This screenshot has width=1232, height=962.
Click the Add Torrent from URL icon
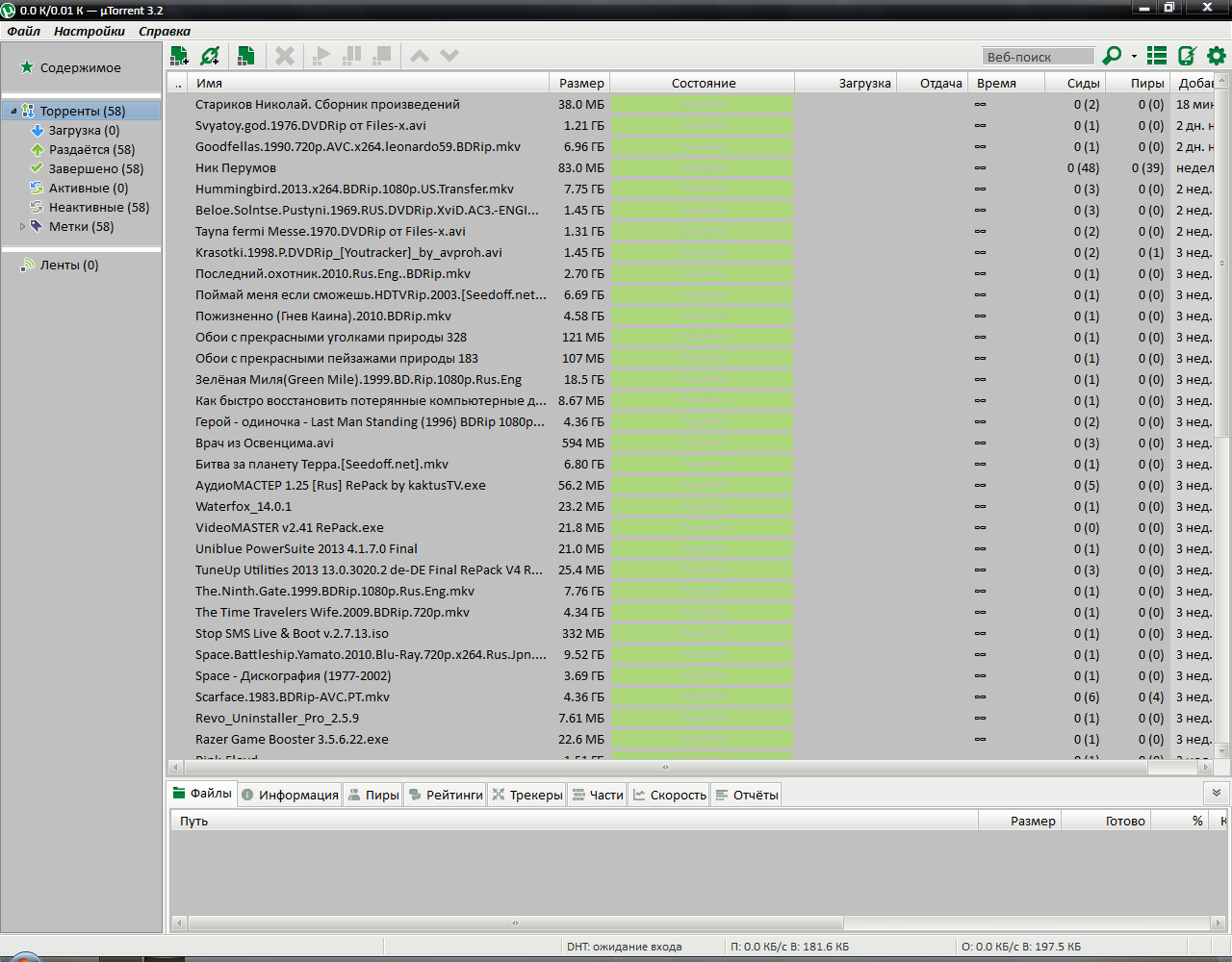pos(210,56)
